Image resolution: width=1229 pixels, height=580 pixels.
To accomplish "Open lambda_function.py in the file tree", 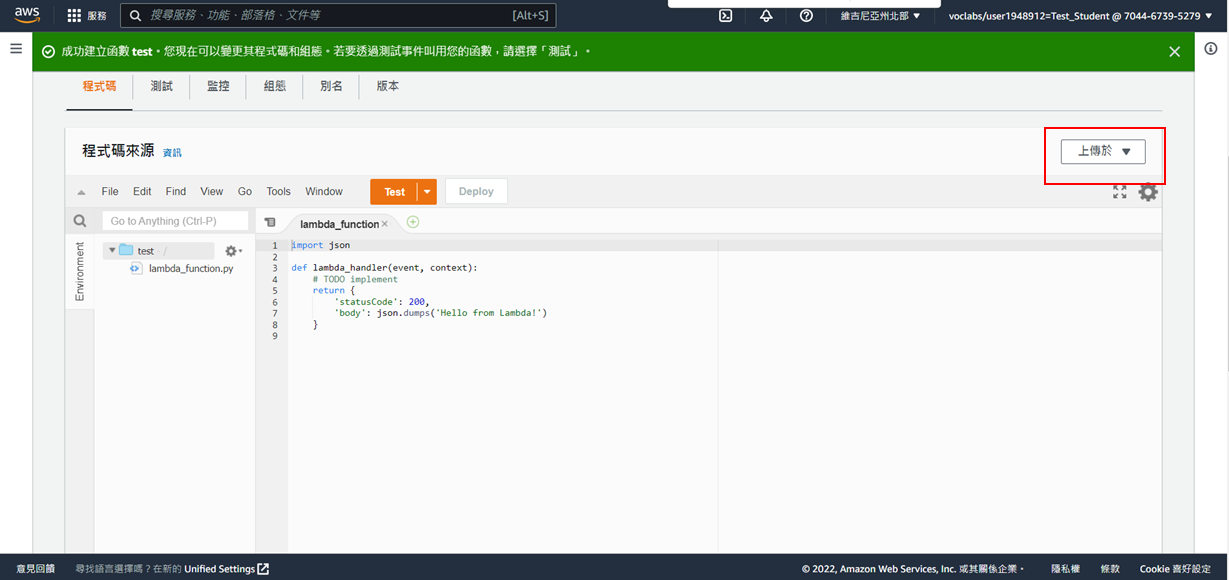I will click(x=191, y=268).
